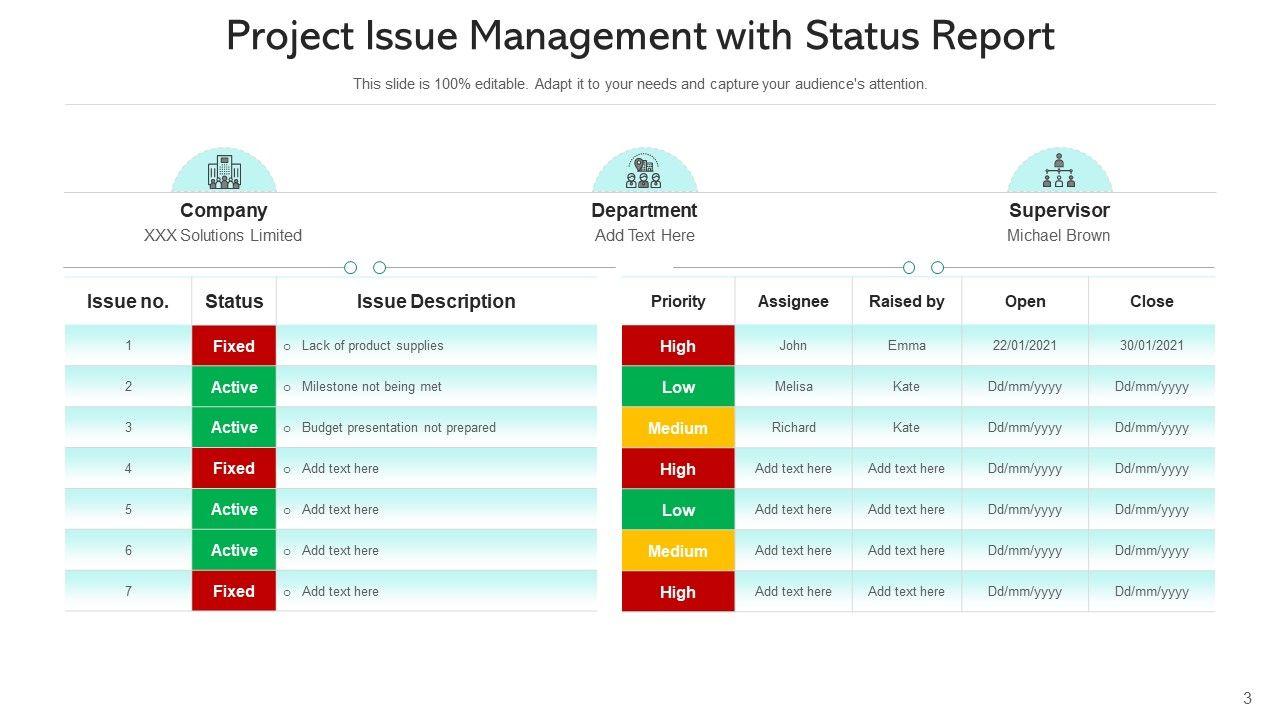Click the Priority column header
Viewport: 1280px width, 720px height.
(678, 301)
